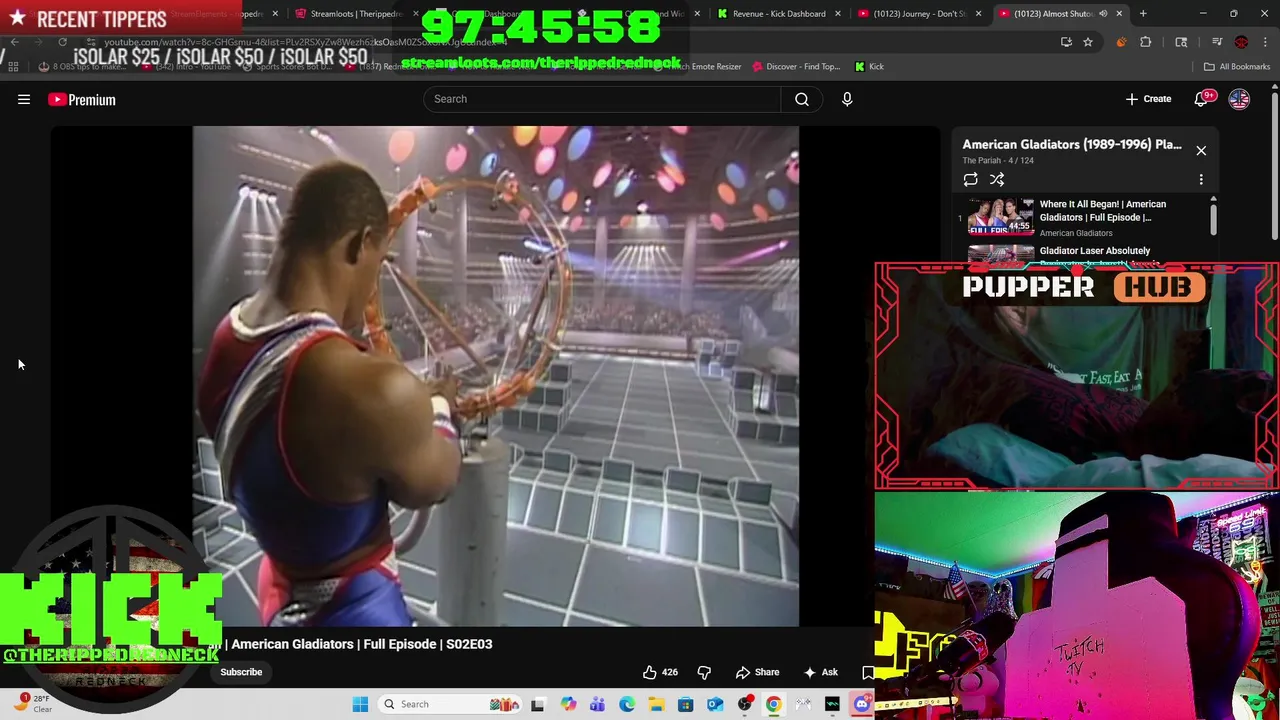
Task: Open File Explorer from taskbar
Action: pos(656,704)
